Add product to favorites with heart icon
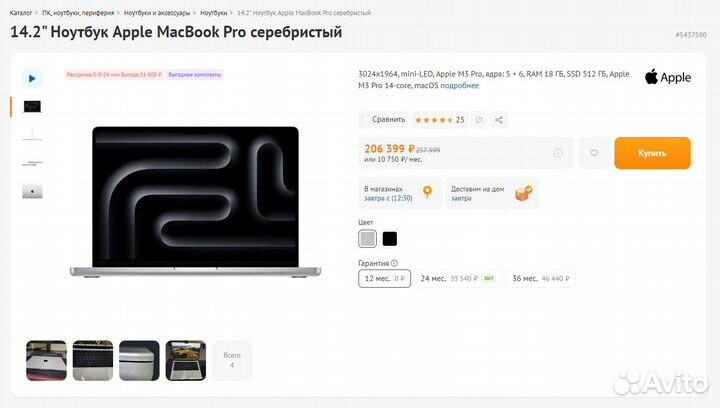 pyautogui.click(x=594, y=153)
